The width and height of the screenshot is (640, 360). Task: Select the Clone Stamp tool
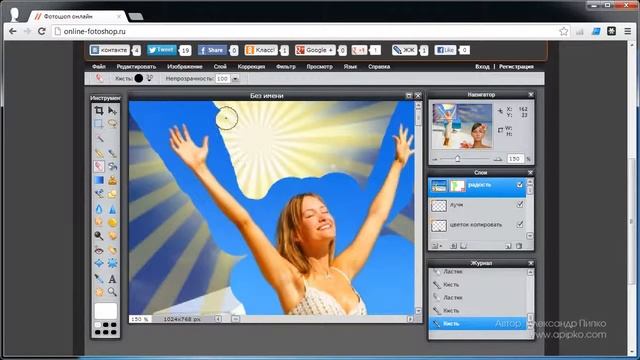[x=112, y=180]
